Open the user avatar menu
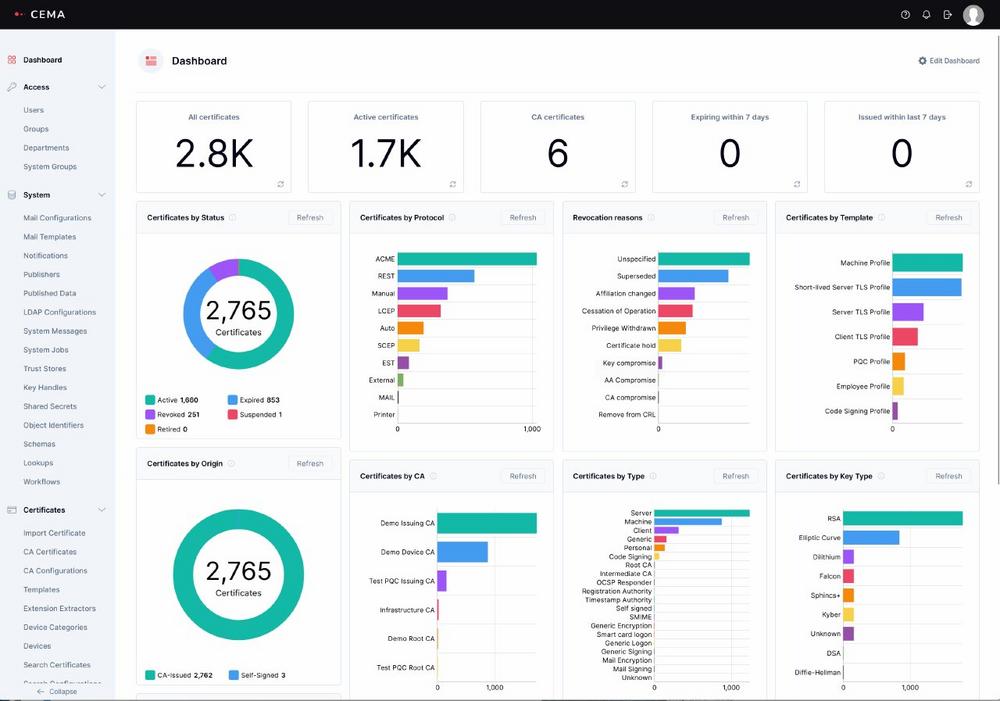Screen dimensions: 1000x701 pos(973,15)
